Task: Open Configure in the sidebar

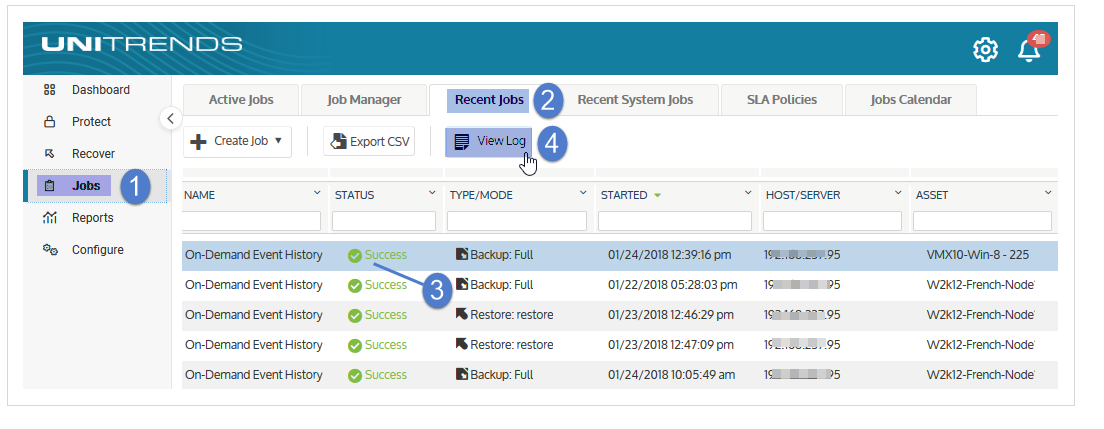Action: [97, 249]
